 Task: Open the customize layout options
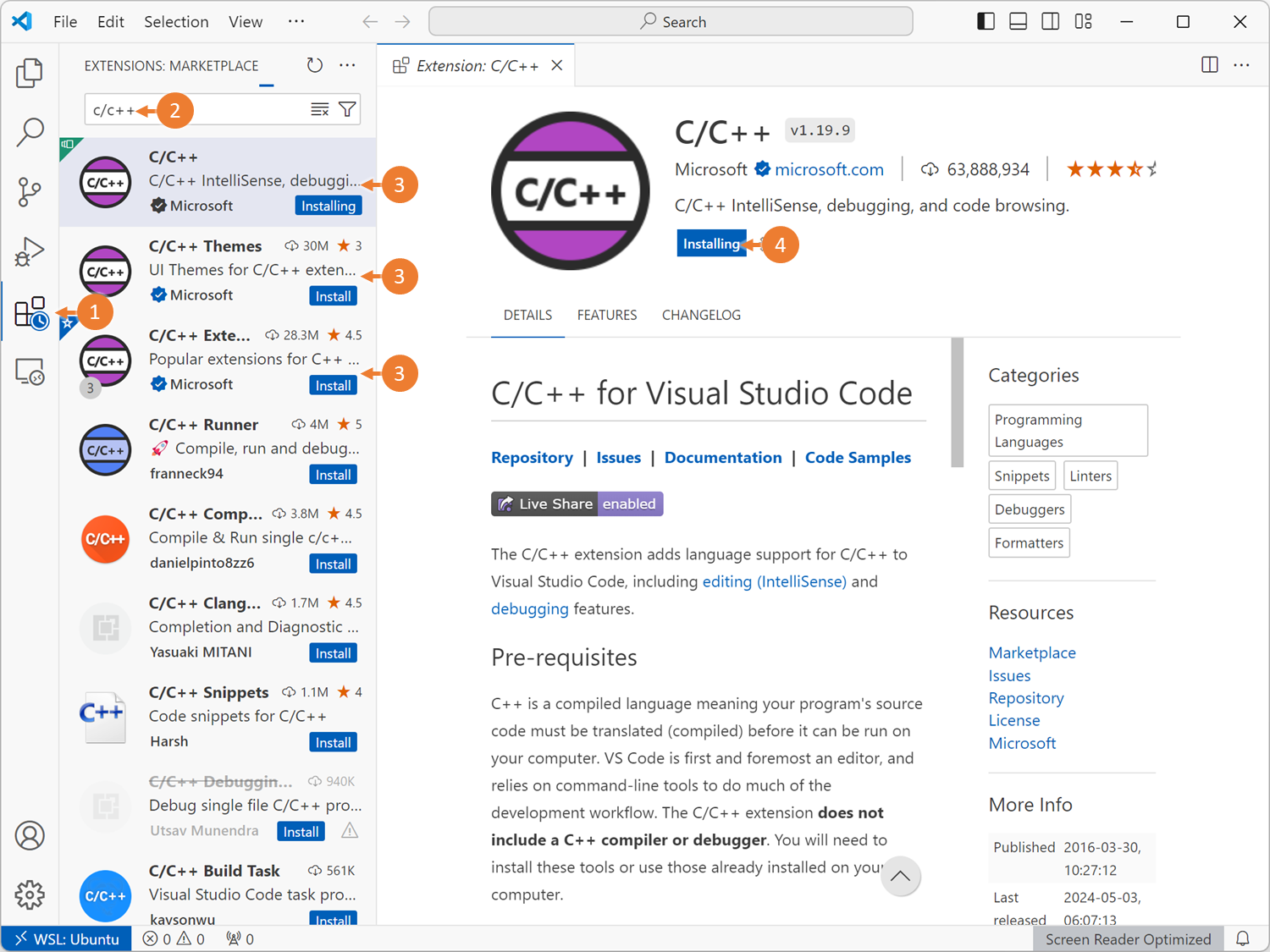1084,22
